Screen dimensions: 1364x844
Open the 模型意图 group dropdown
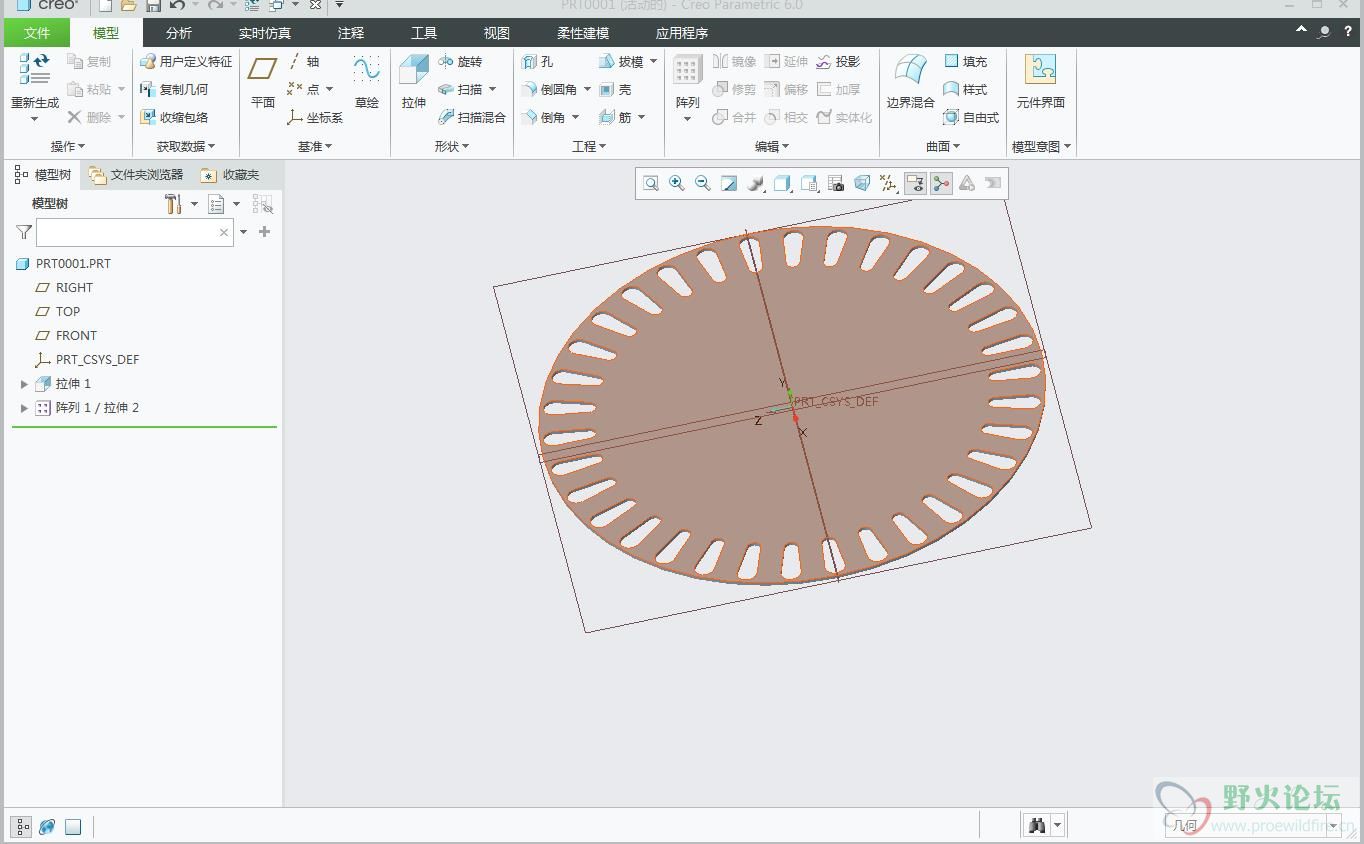[1042, 146]
